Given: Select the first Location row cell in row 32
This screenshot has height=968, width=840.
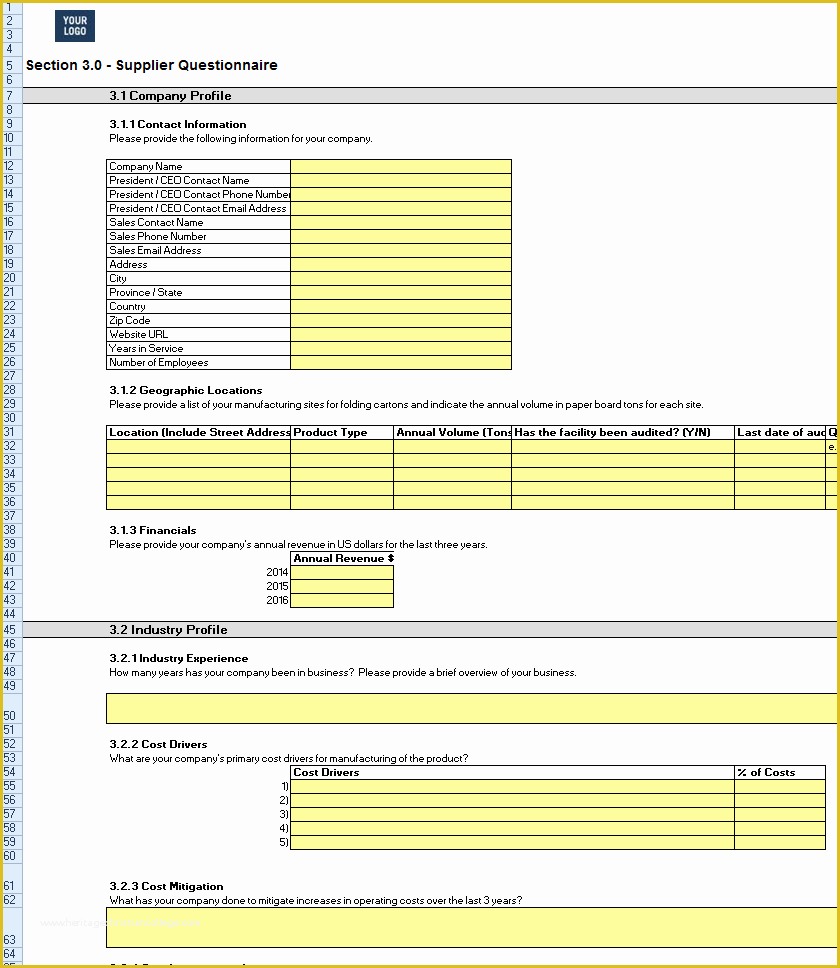Looking at the screenshot, I should pos(198,446).
